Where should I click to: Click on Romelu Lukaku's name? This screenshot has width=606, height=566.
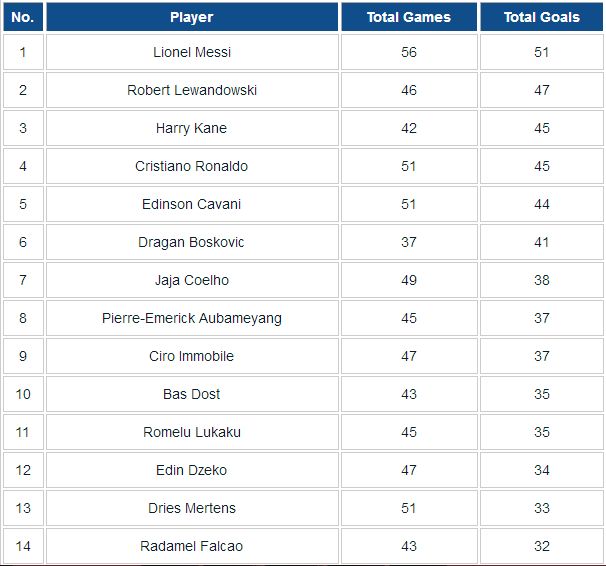point(192,432)
